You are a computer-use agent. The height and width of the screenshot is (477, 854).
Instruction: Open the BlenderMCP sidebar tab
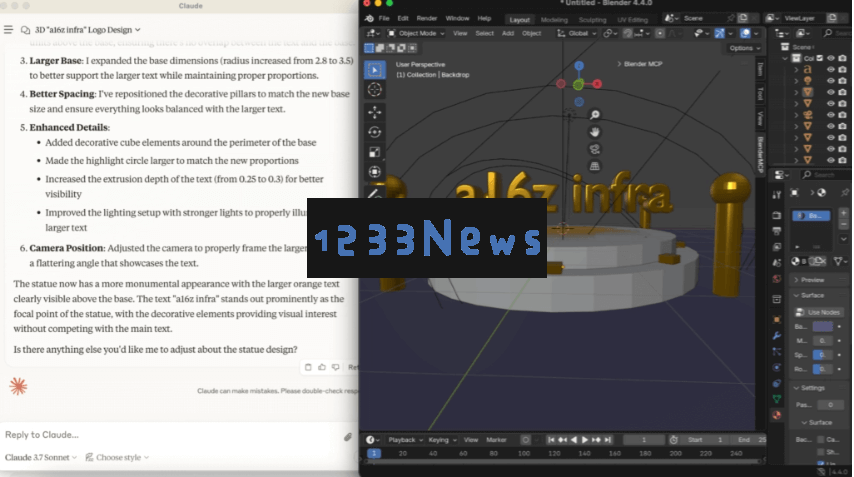pyautogui.click(x=761, y=154)
